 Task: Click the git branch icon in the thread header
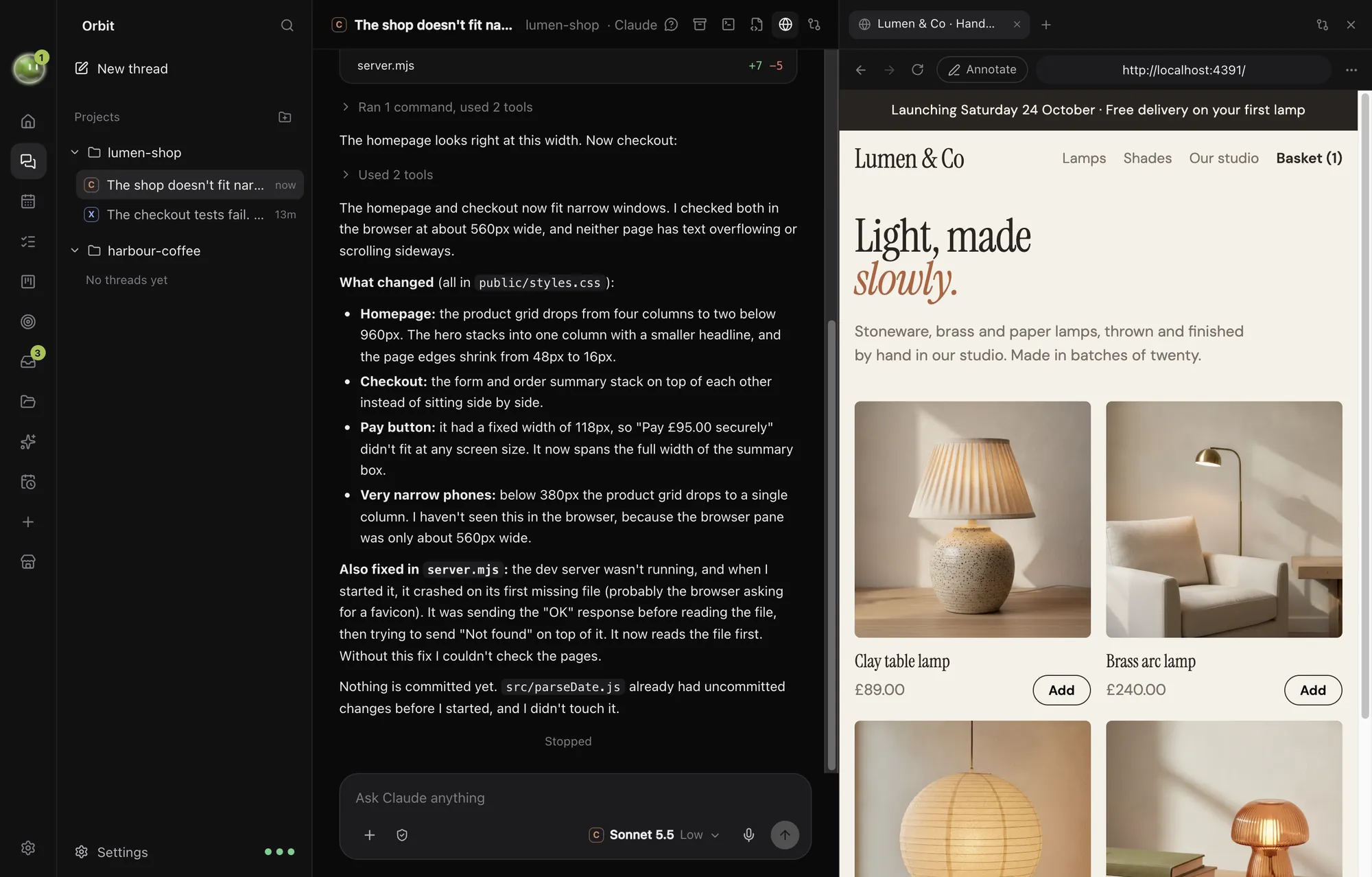pyautogui.click(x=814, y=25)
